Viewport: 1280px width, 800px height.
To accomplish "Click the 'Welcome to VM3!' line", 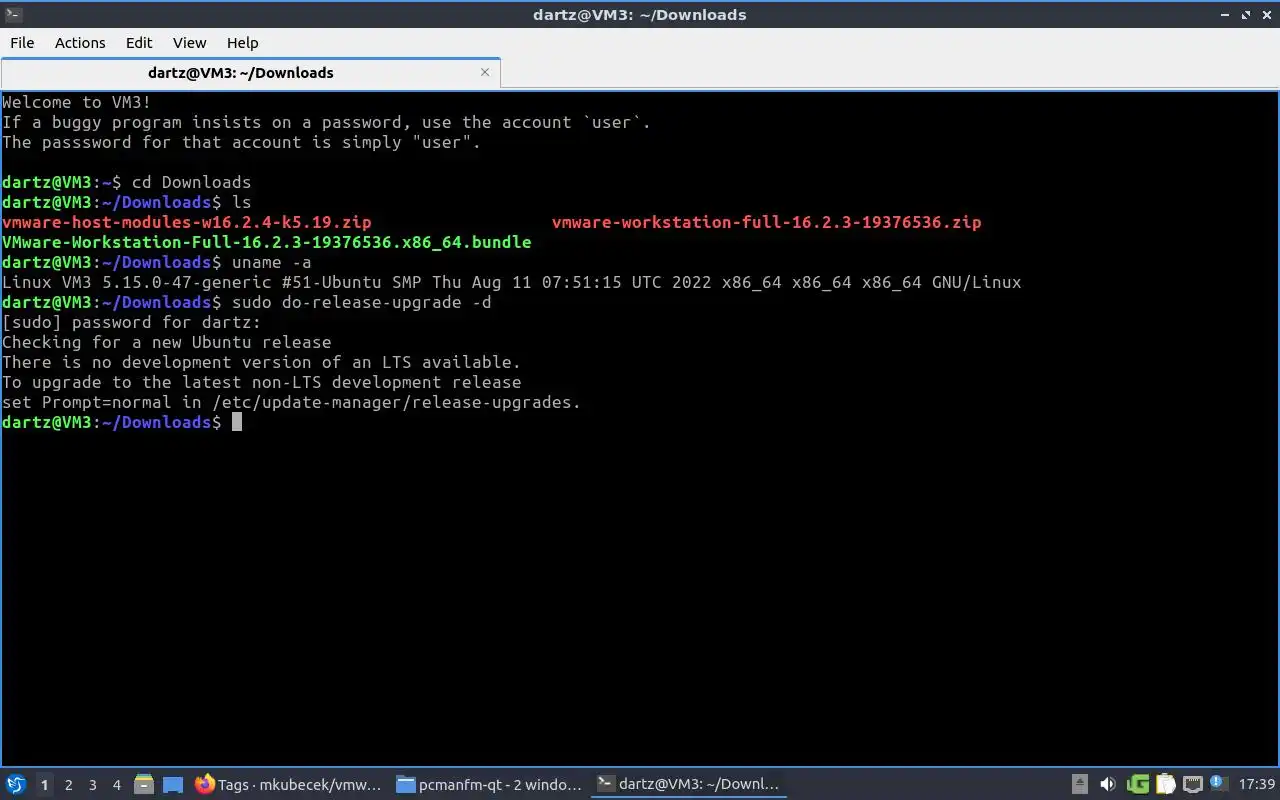I will (x=77, y=102).
